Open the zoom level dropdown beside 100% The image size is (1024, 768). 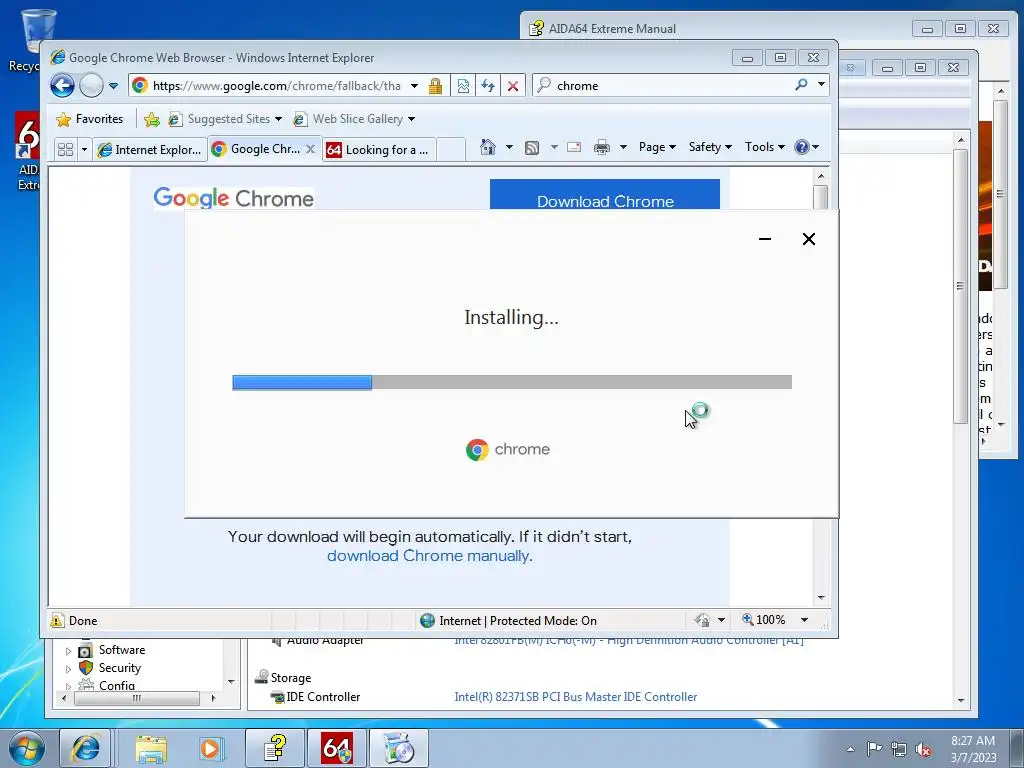coord(805,620)
